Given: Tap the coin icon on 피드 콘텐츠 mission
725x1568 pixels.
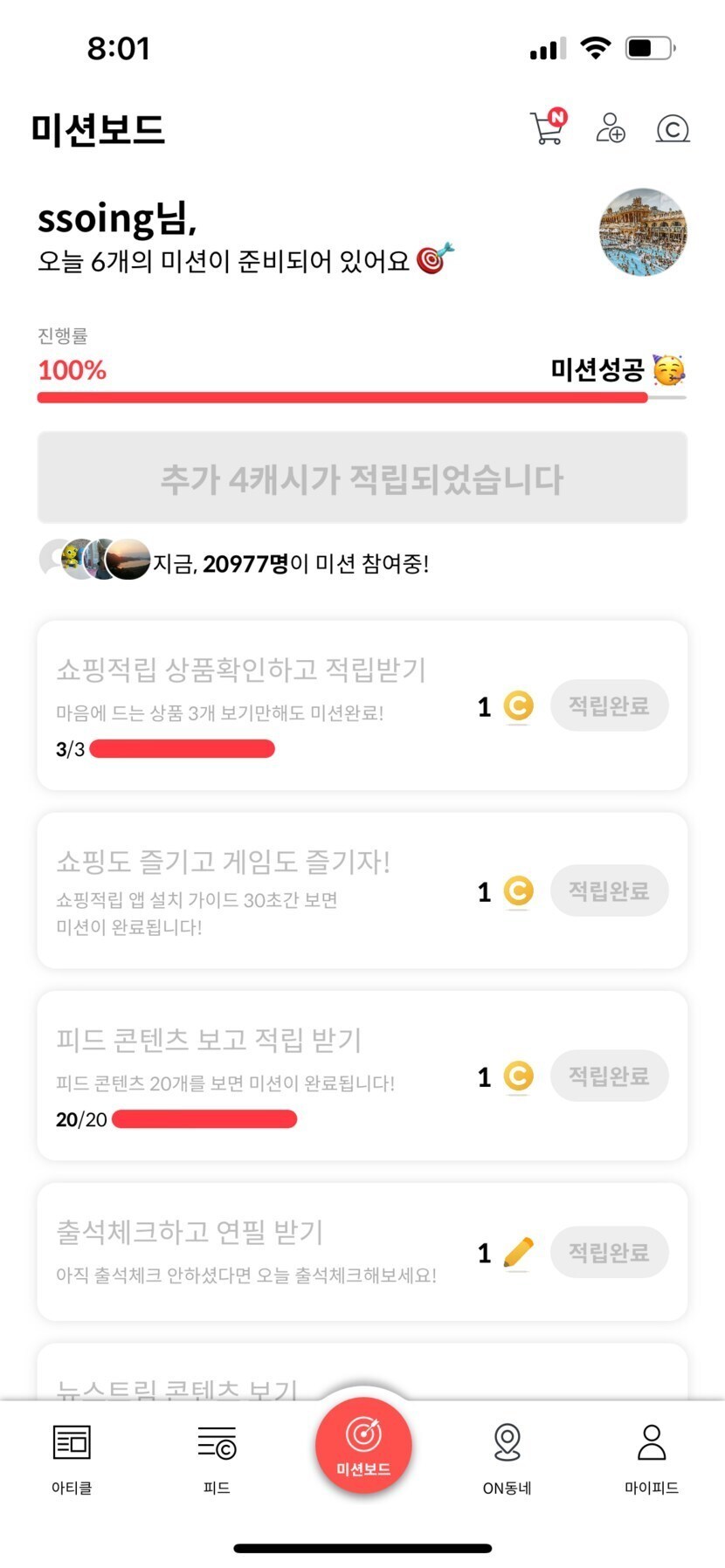Looking at the screenshot, I should coord(518,1076).
